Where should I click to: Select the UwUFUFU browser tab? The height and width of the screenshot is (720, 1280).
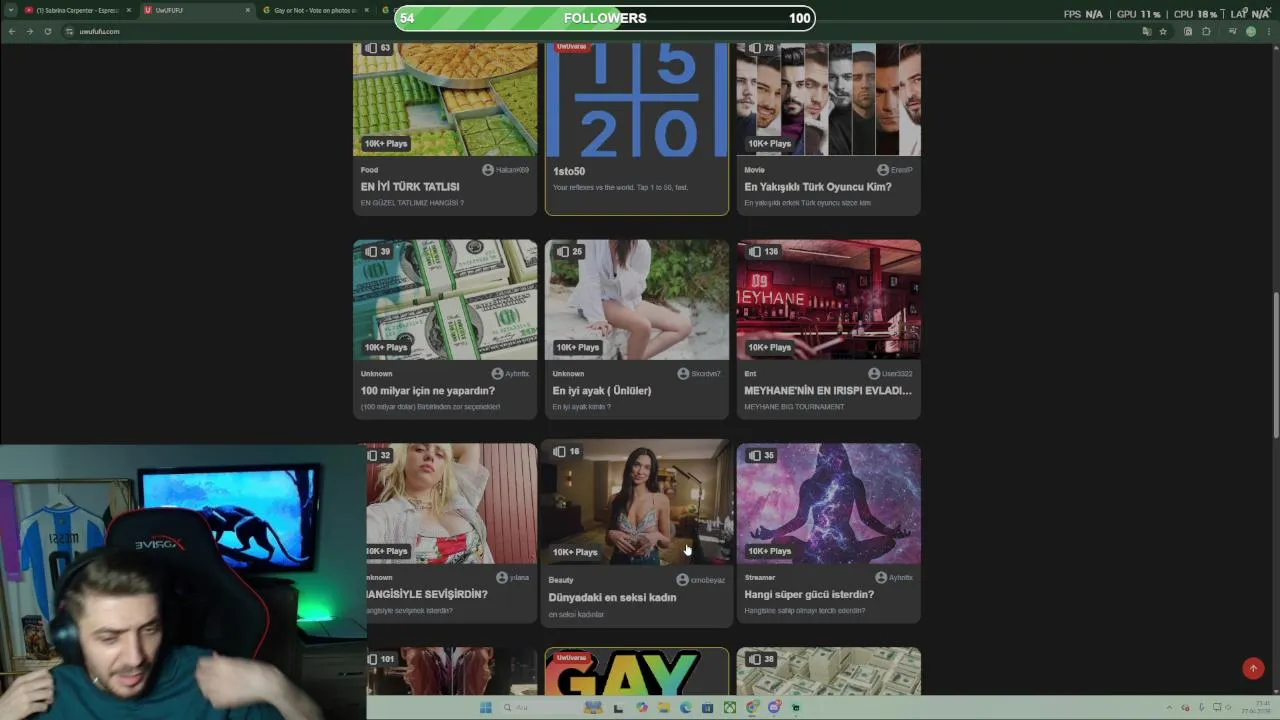[197, 10]
